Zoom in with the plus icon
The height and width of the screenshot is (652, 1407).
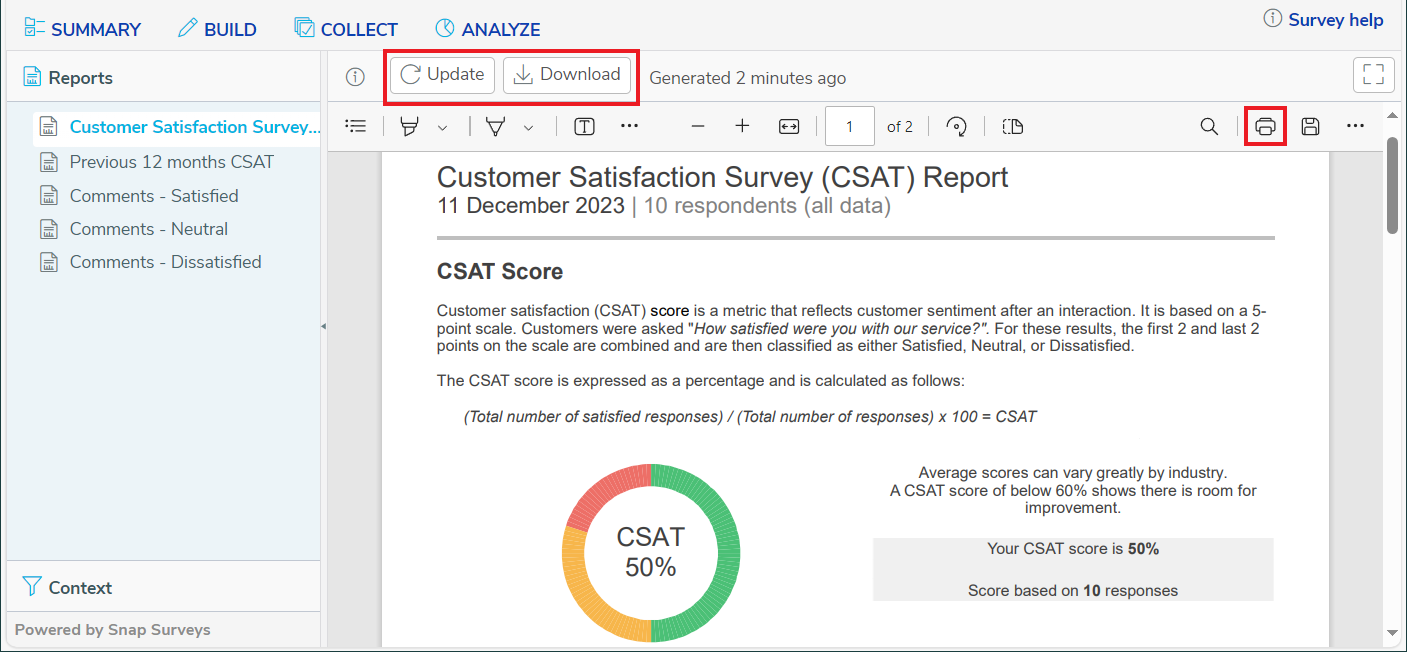point(742,126)
